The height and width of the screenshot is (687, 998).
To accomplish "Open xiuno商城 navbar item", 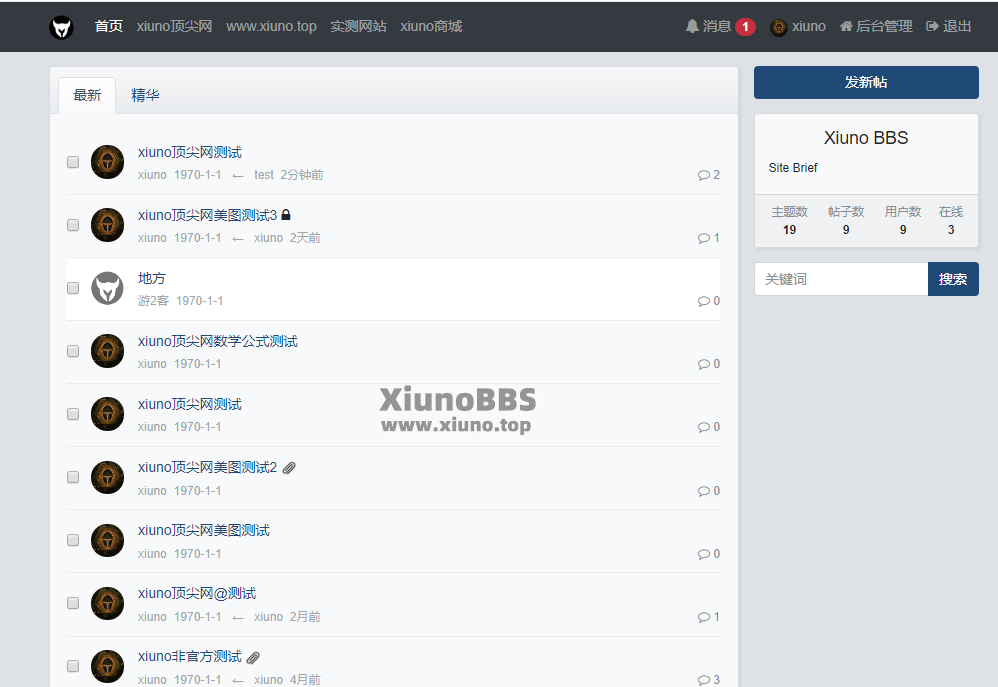I will (x=431, y=26).
